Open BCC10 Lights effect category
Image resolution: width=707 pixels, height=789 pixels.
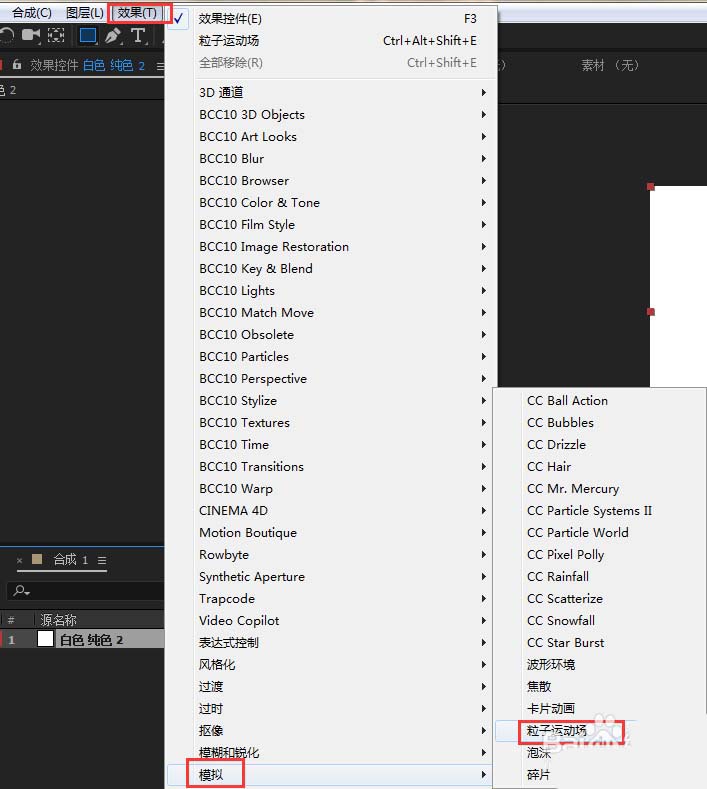point(332,291)
